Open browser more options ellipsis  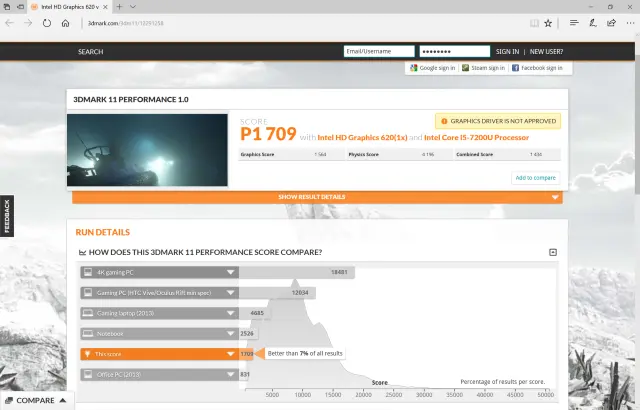[x=629, y=22]
